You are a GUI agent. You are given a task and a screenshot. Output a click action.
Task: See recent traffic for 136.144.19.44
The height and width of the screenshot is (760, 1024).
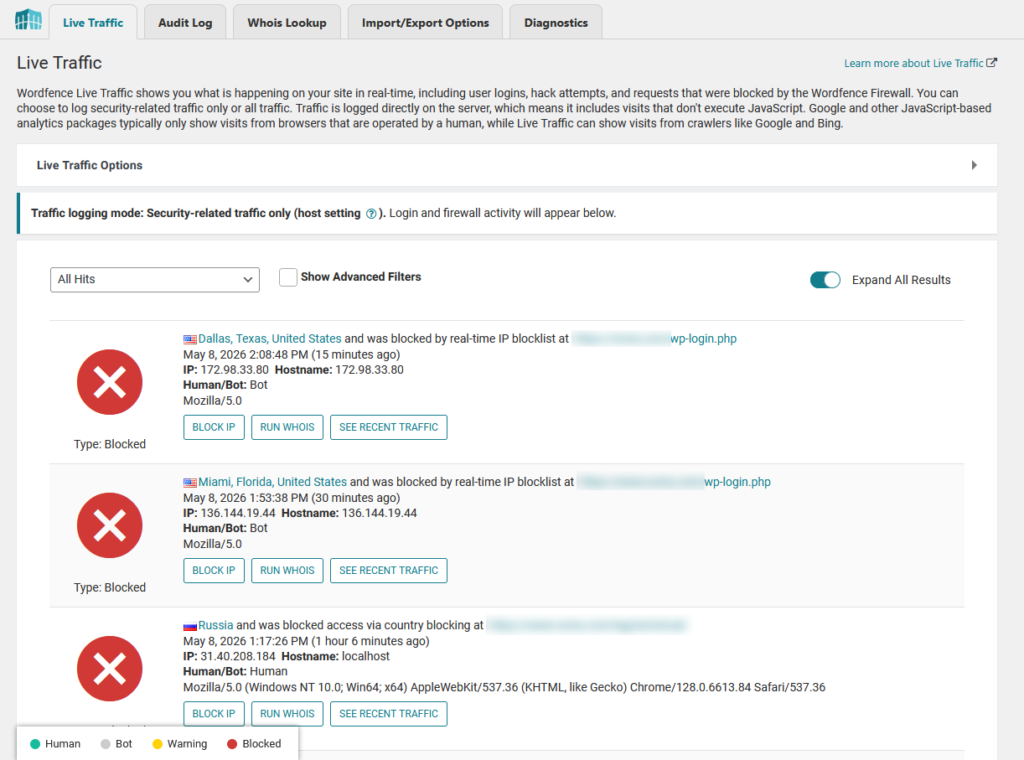point(389,570)
